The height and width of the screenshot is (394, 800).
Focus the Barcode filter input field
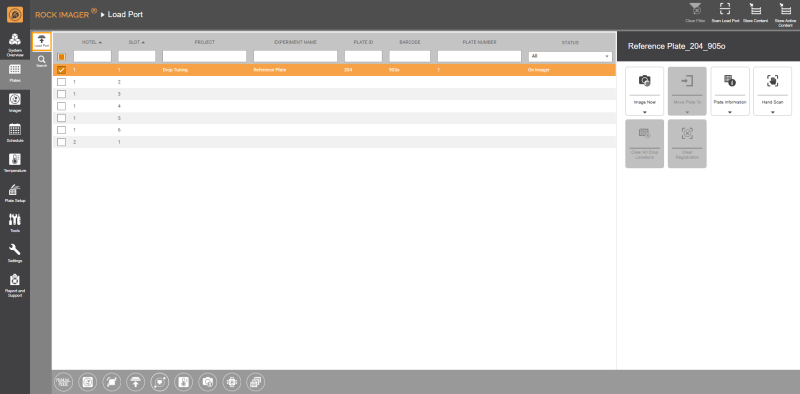tap(410, 56)
